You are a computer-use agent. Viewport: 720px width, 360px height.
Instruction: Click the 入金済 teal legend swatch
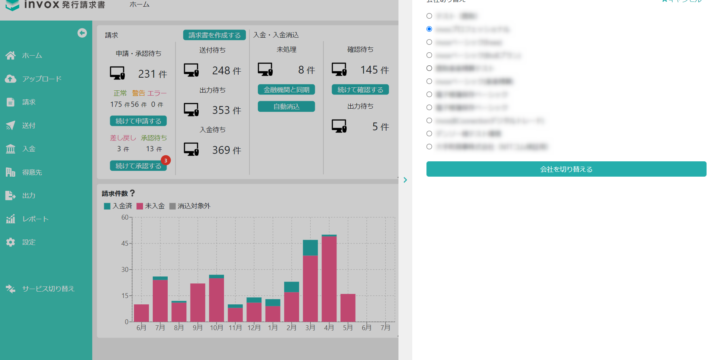(107, 207)
